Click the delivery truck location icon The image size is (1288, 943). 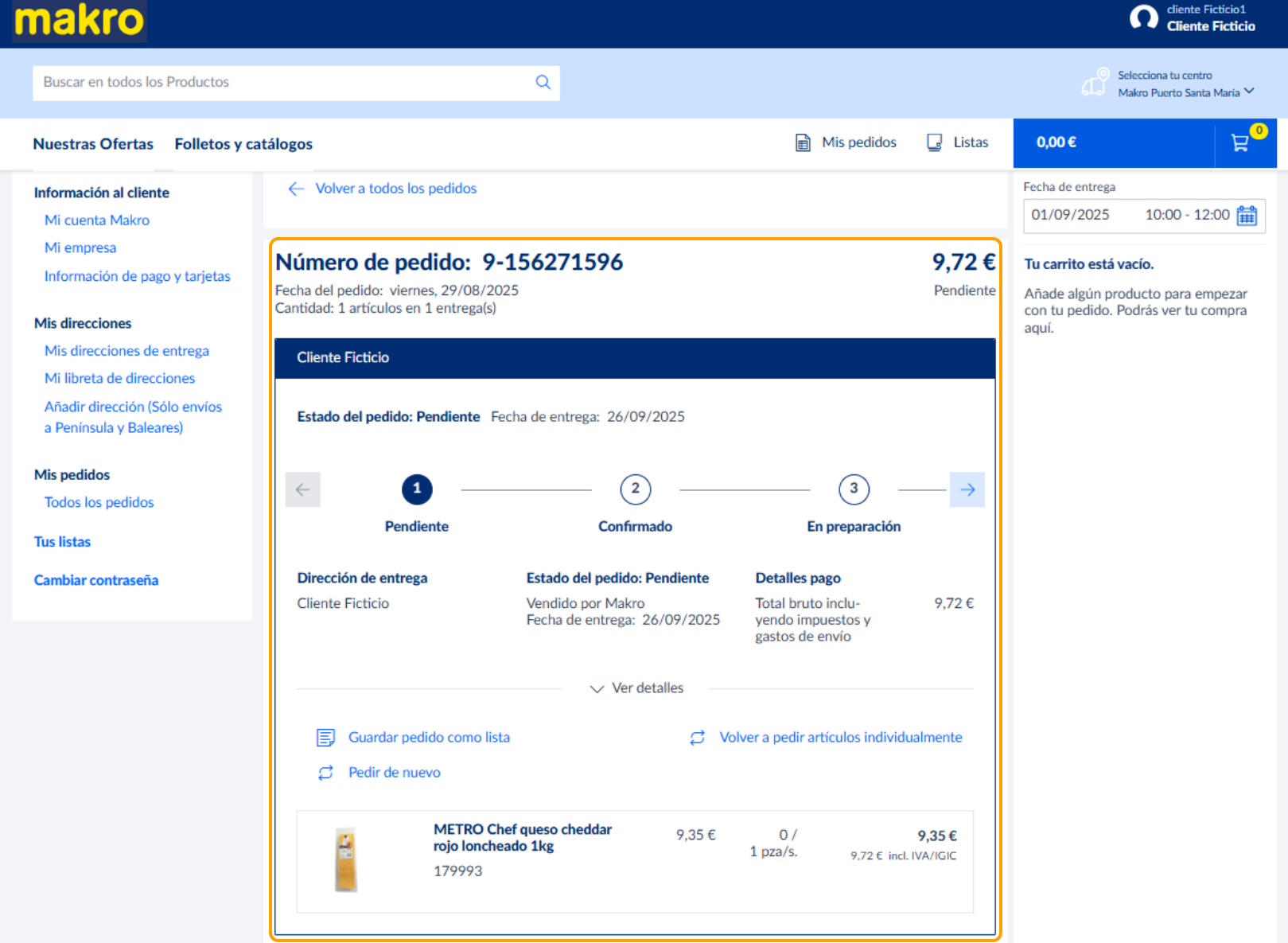coord(1095,82)
